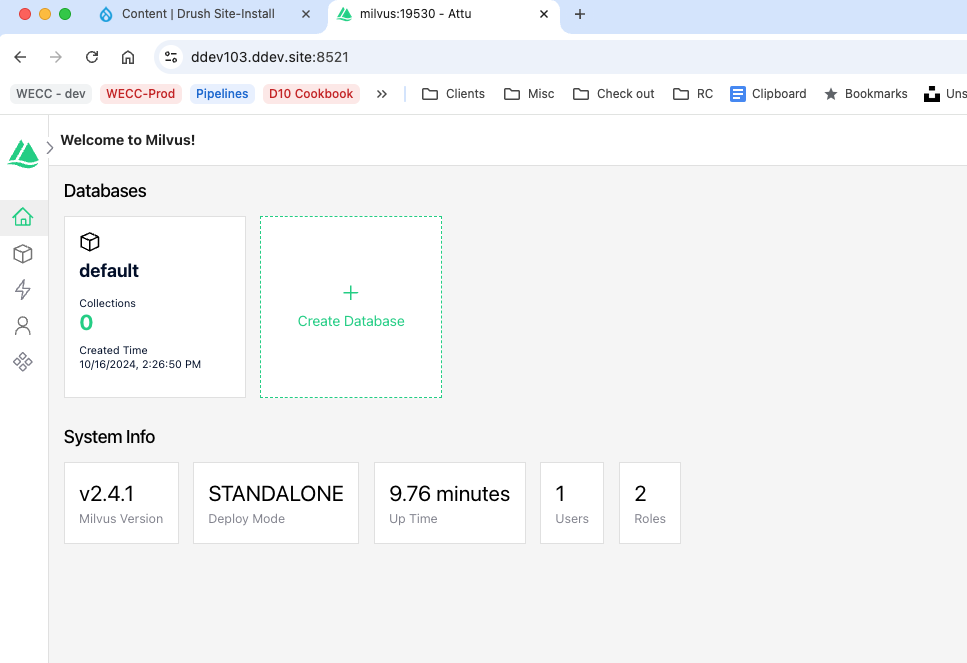Viewport: 967px width, 663px height.
Task: Open the Misc bookmark folder
Action: point(529,94)
